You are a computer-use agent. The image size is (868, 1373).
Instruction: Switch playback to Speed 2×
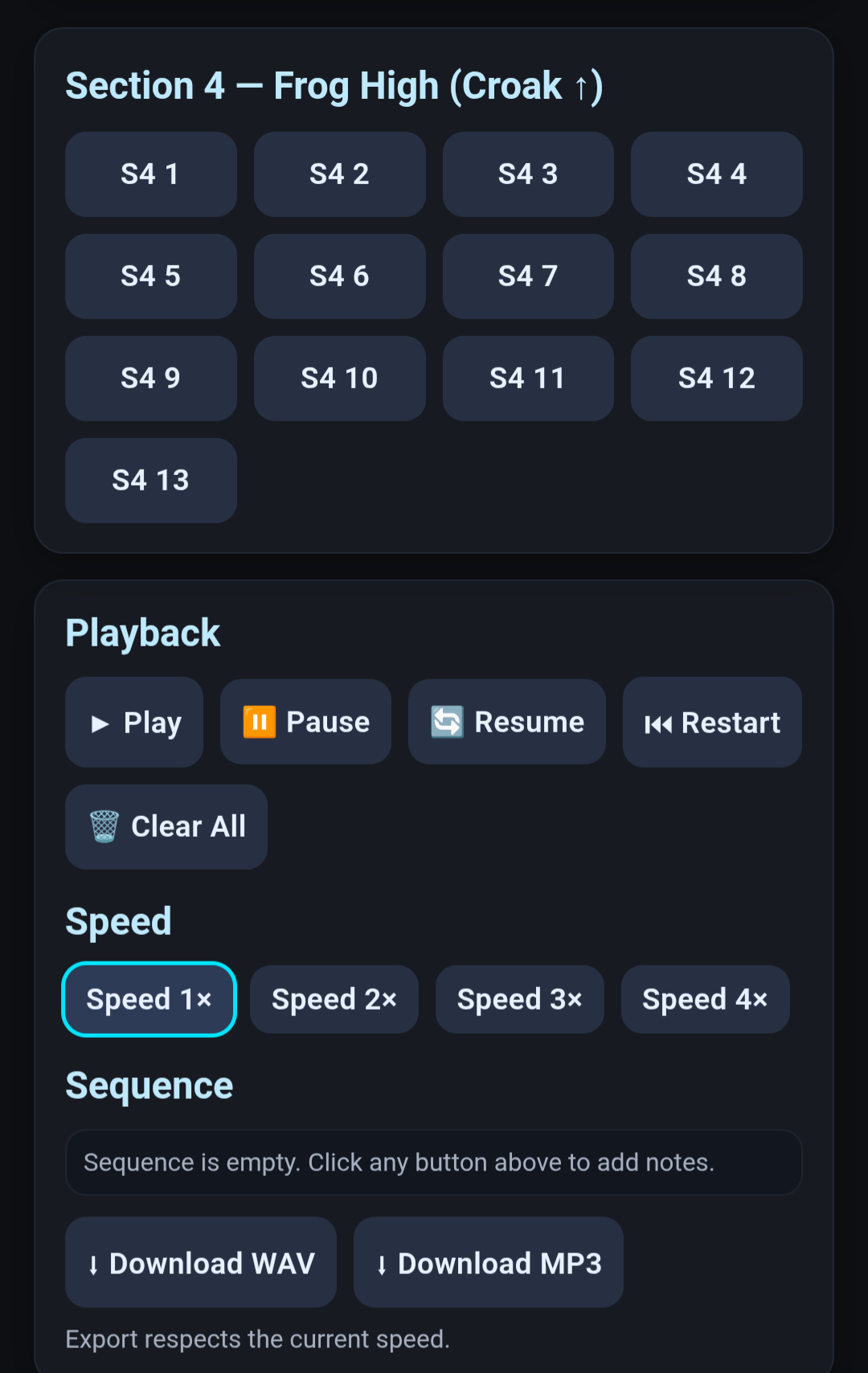[x=334, y=999]
